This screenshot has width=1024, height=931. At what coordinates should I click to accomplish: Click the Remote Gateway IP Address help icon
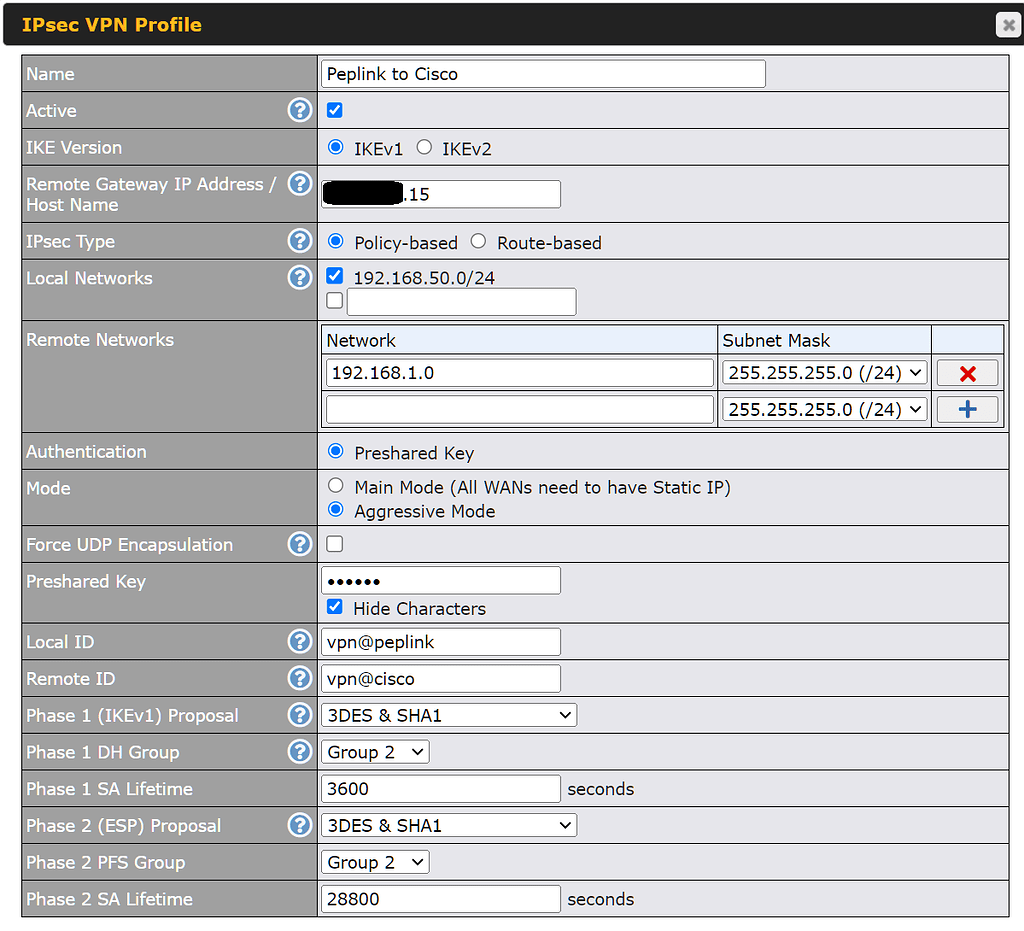point(300,184)
